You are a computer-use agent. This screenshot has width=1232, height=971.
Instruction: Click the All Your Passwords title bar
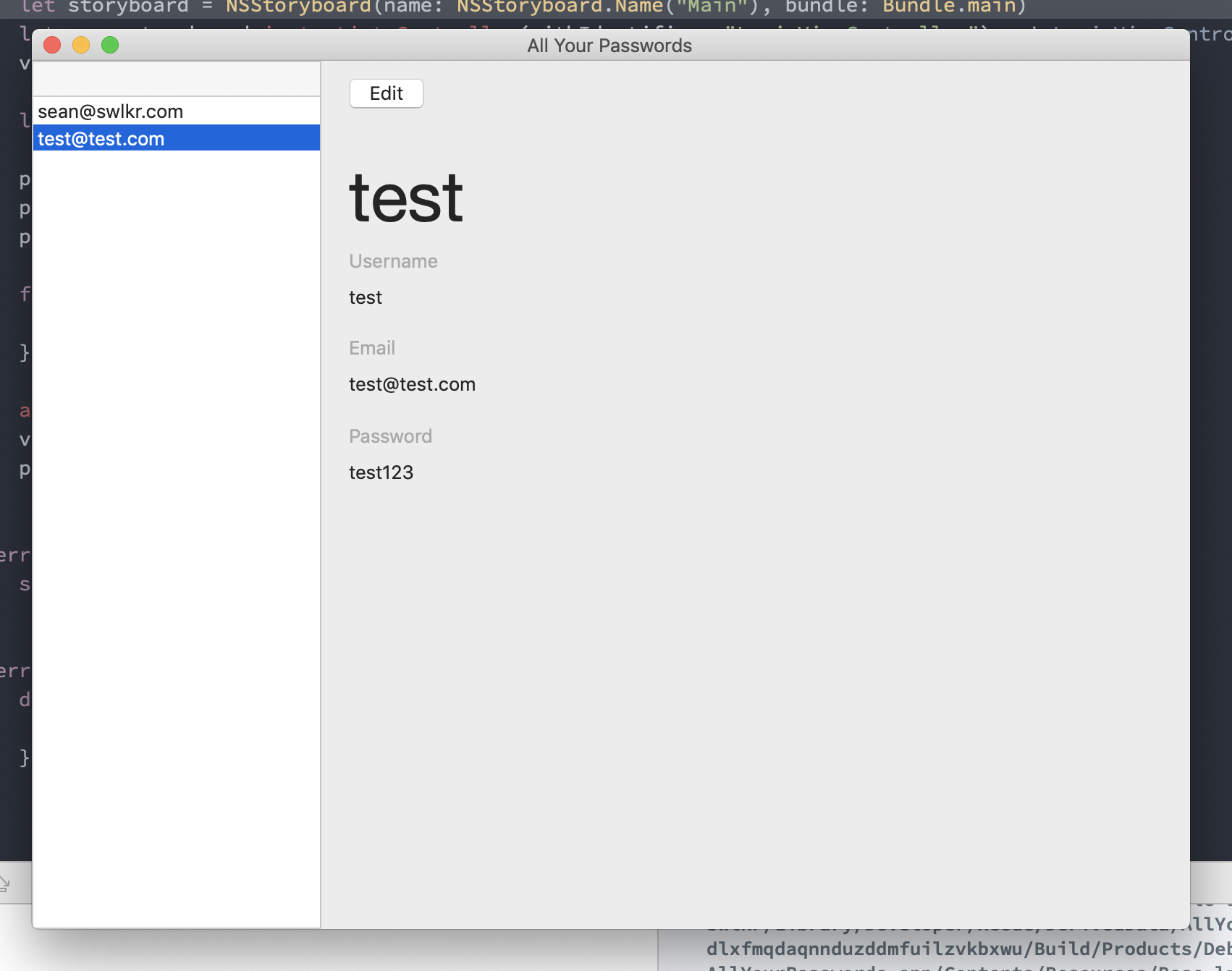point(609,46)
